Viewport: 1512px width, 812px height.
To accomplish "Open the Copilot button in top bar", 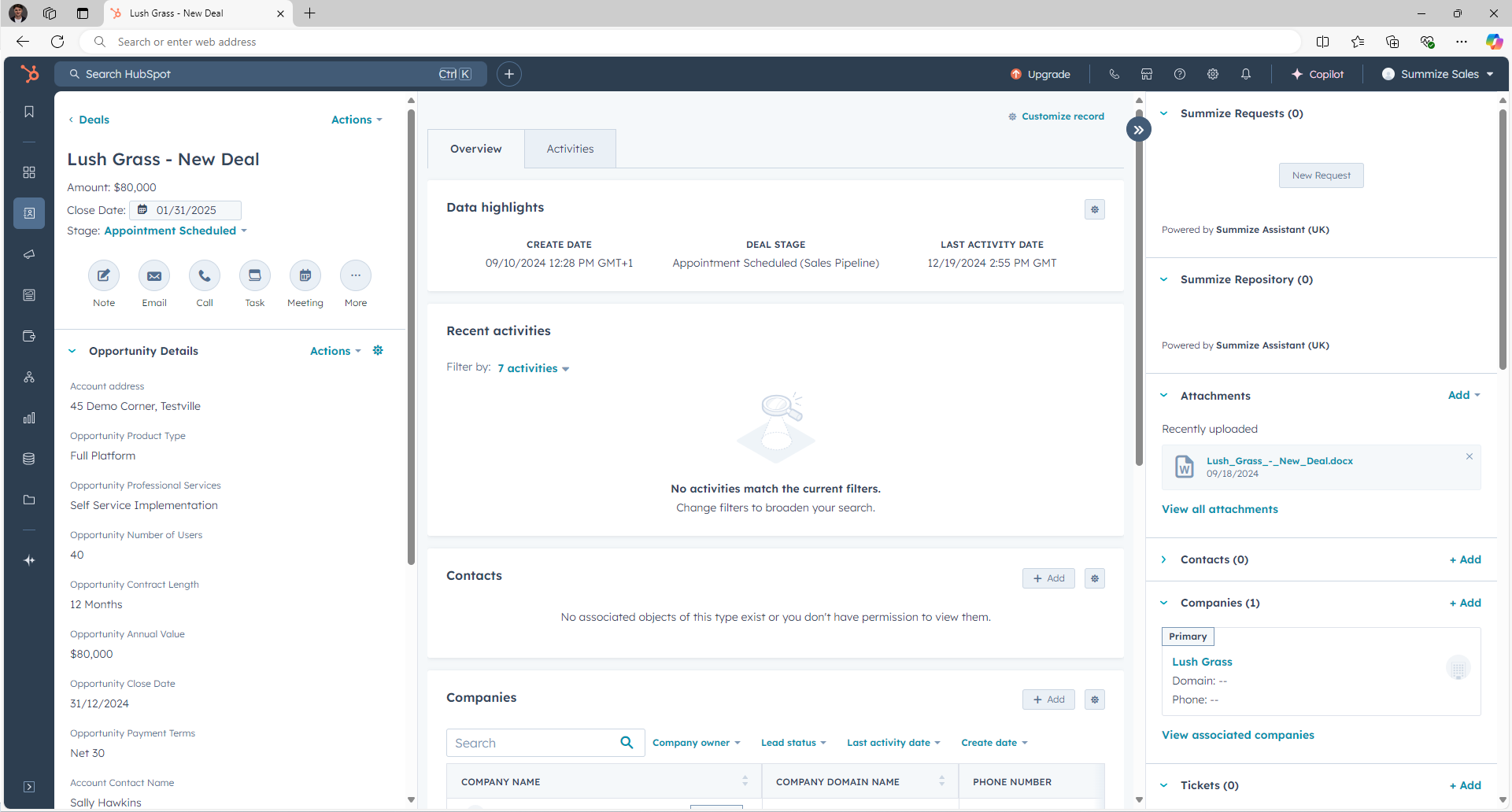I will pyautogui.click(x=1318, y=74).
